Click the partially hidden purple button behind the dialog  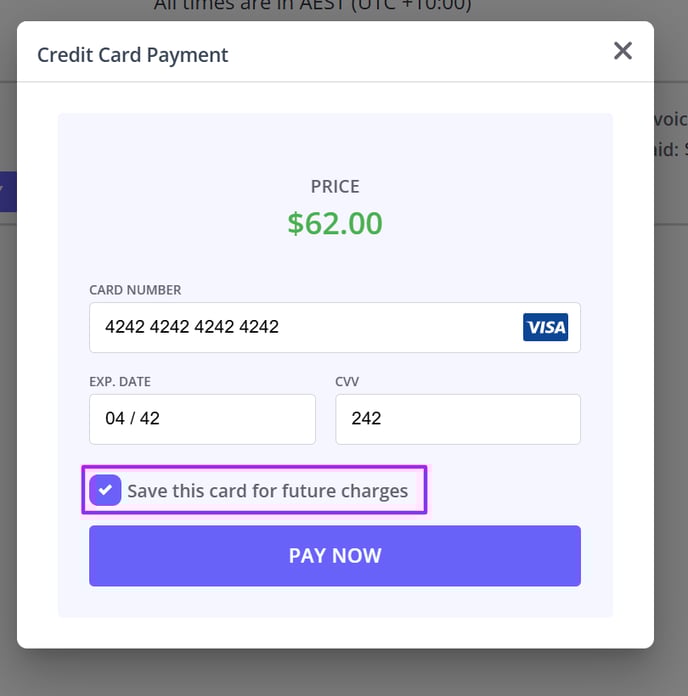(8, 192)
